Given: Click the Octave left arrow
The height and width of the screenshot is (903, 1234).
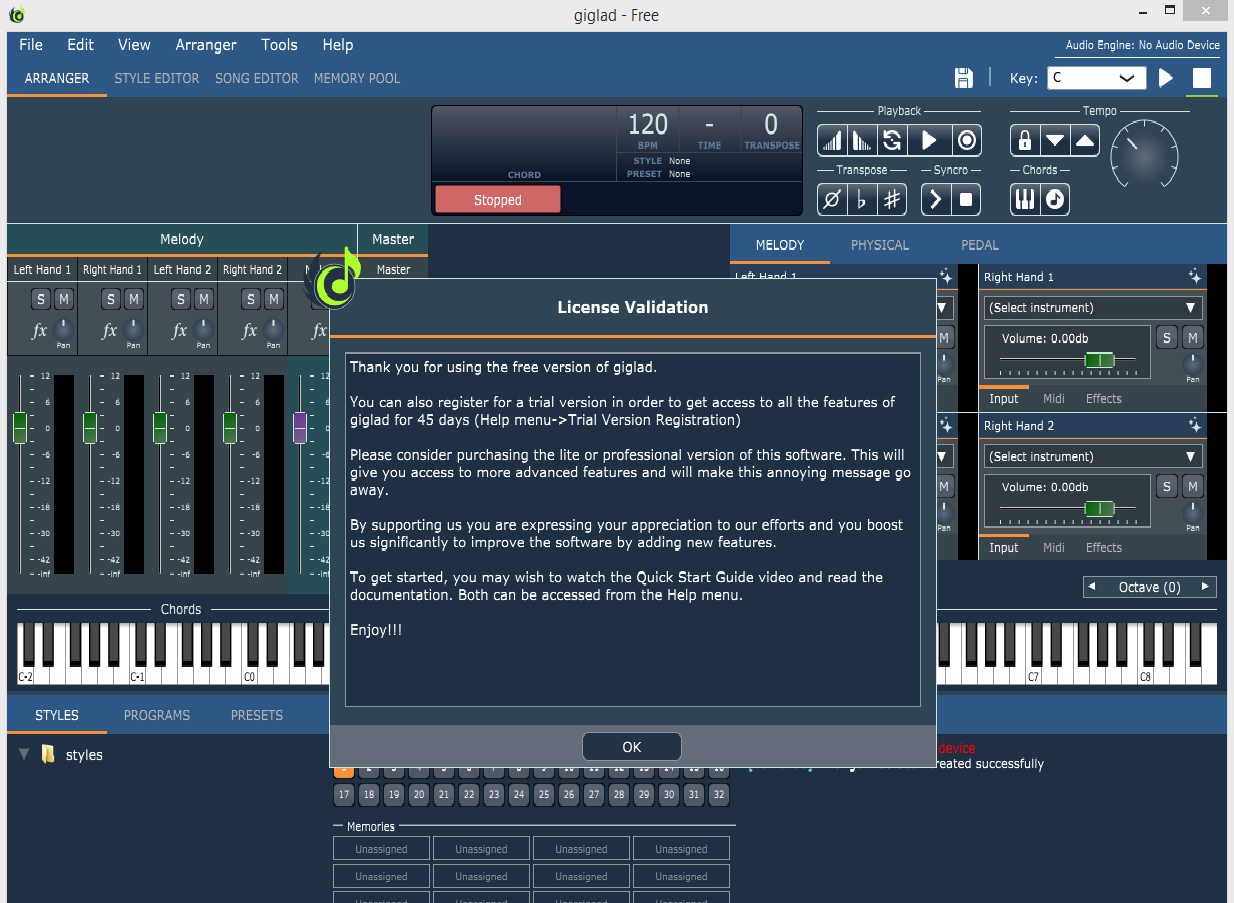Looking at the screenshot, I should click(x=1092, y=587).
